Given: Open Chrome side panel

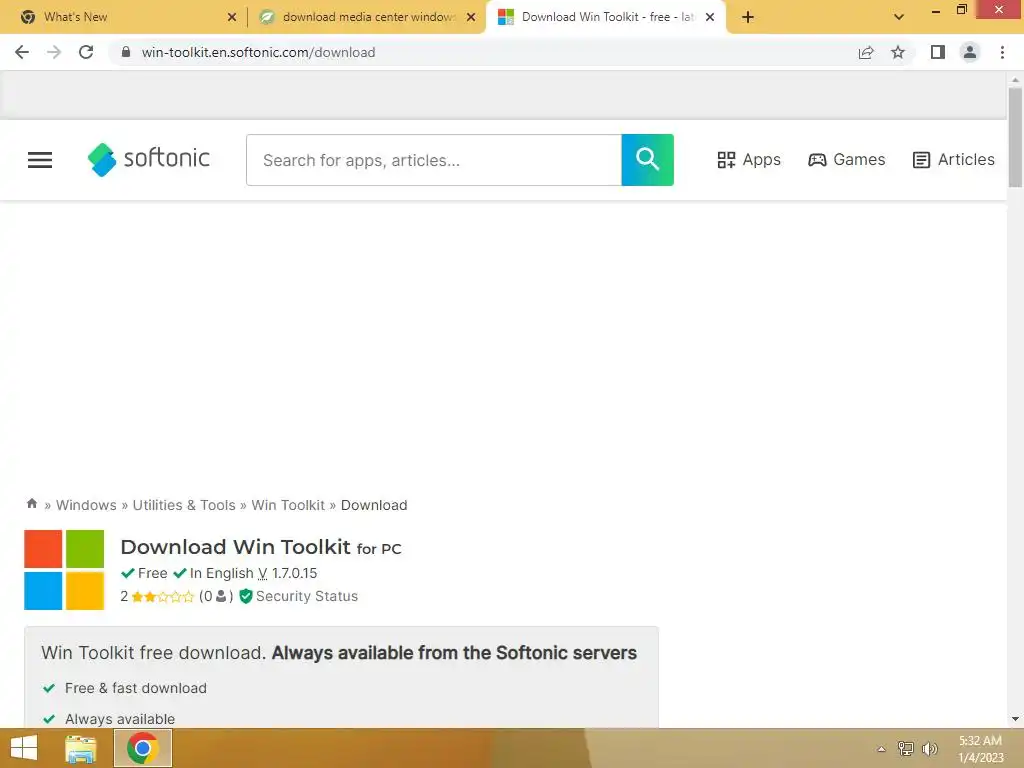Looking at the screenshot, I should coord(938,52).
